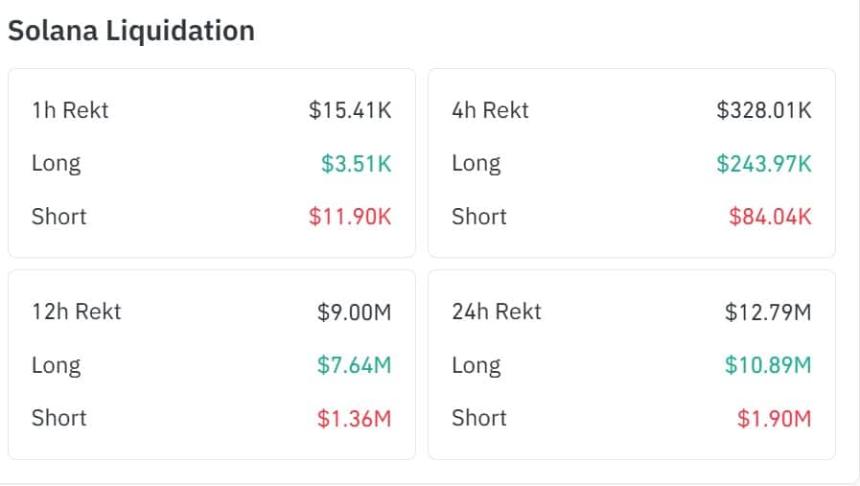
Task: Click the 1h Long value $3.51K
Action: click(x=356, y=163)
